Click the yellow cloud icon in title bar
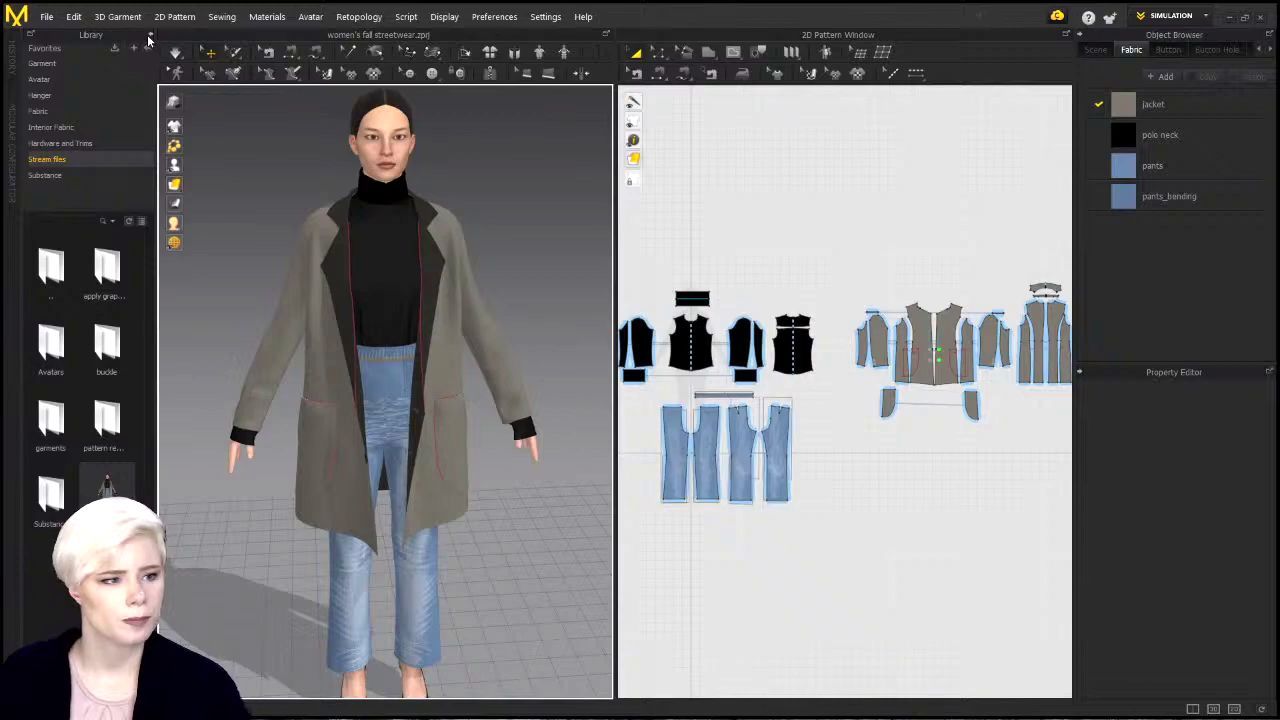The height and width of the screenshot is (720, 1280). tap(1057, 16)
